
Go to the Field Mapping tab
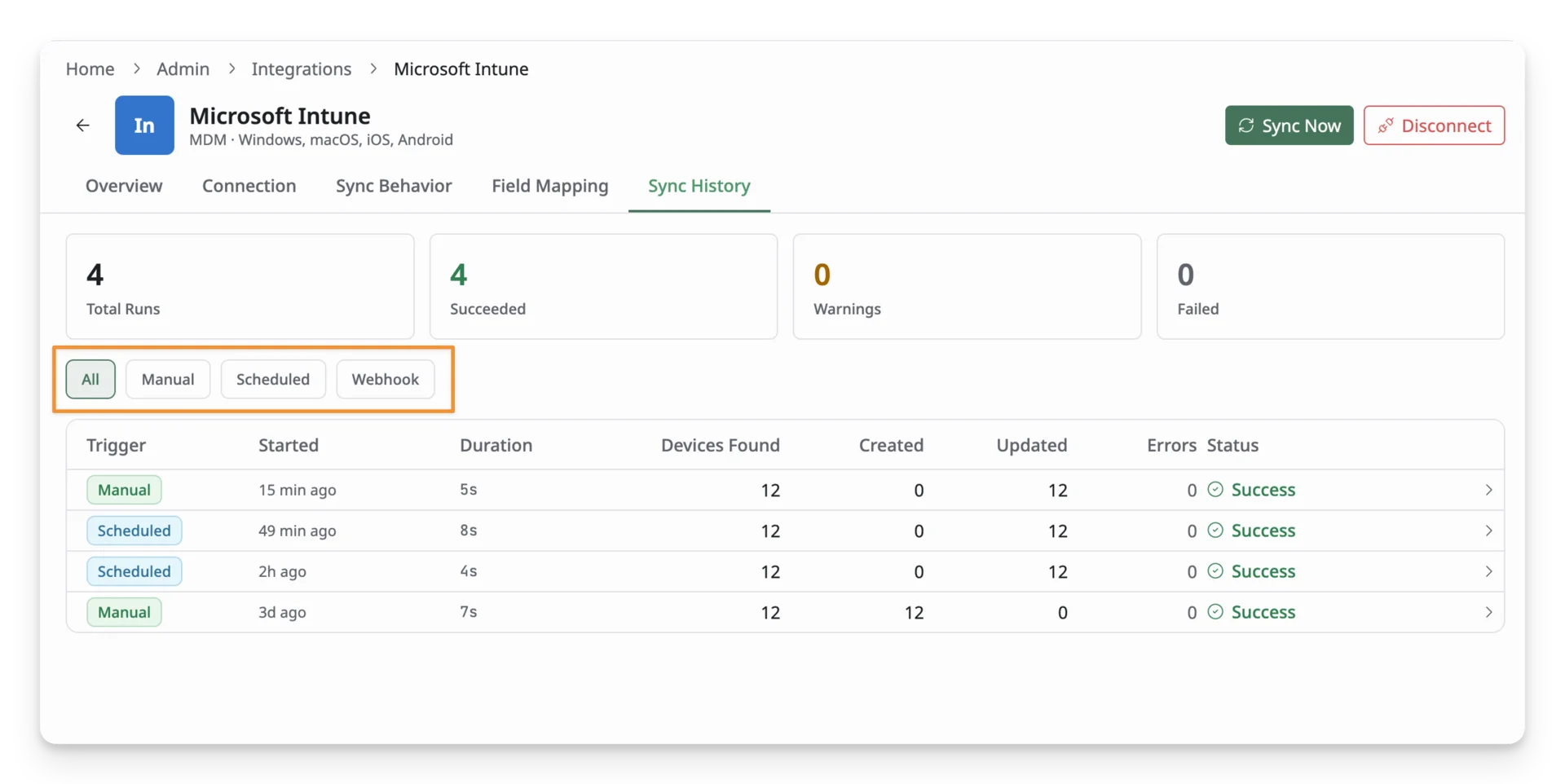coord(550,186)
